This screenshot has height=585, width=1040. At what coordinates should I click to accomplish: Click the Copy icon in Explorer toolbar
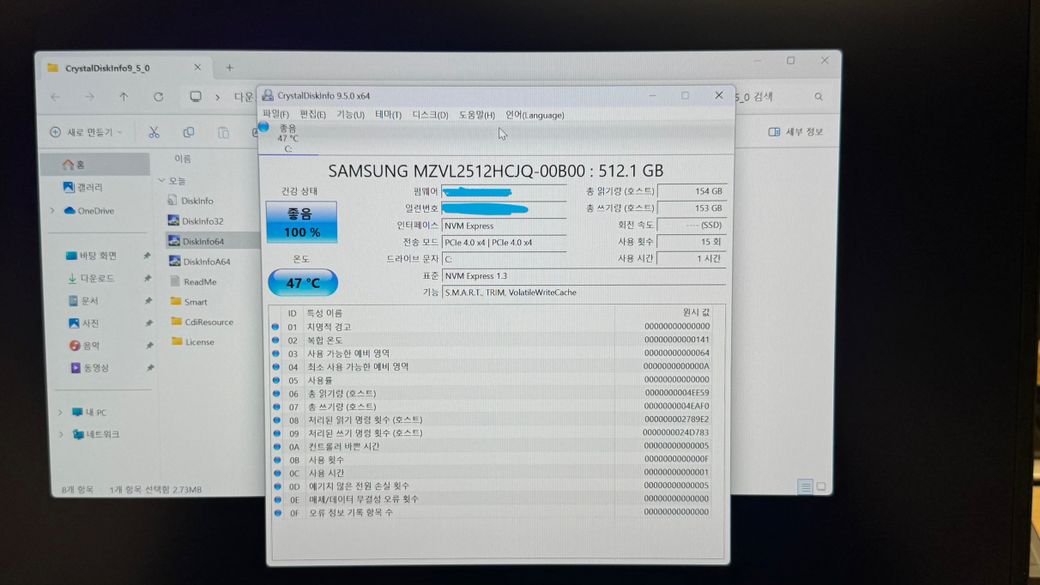click(x=188, y=133)
